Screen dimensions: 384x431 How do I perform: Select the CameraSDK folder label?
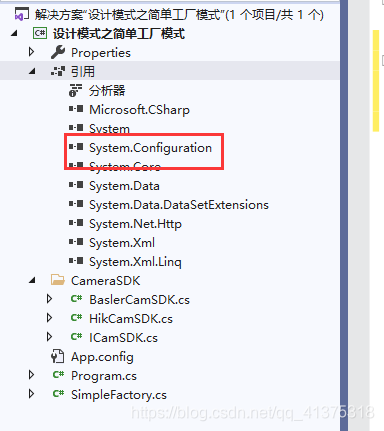tap(105, 281)
